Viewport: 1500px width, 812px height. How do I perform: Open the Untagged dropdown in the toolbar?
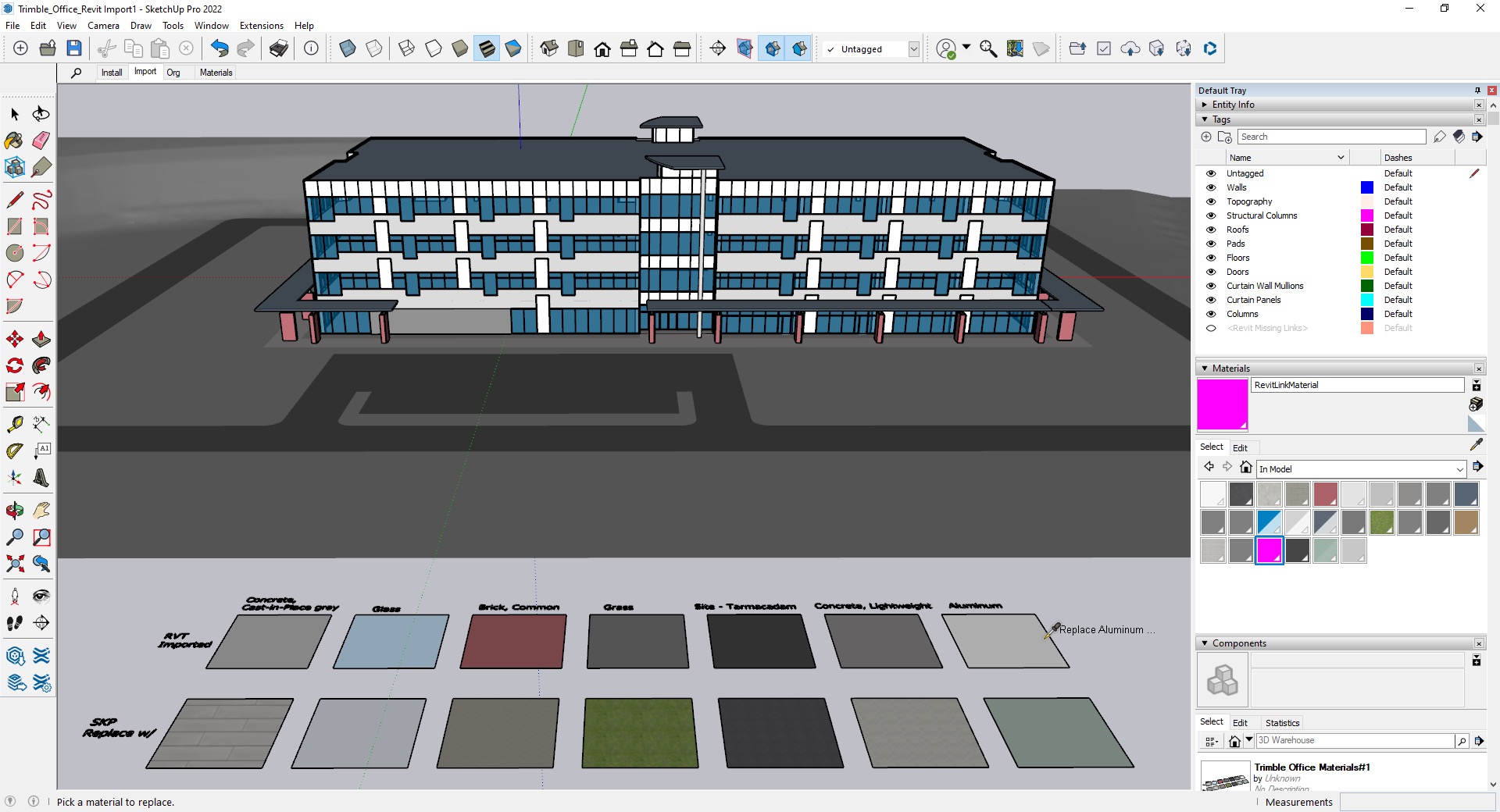click(x=914, y=48)
